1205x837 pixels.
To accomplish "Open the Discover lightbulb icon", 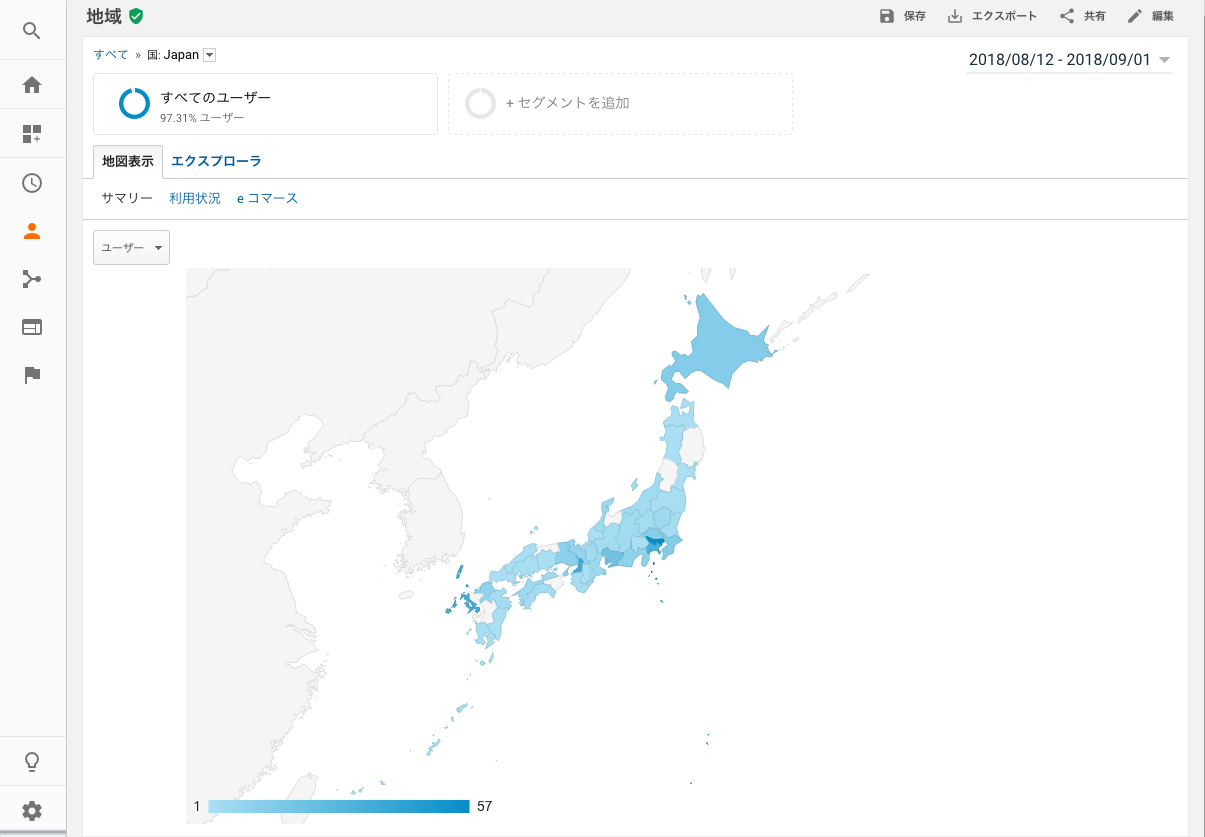I will 32,762.
